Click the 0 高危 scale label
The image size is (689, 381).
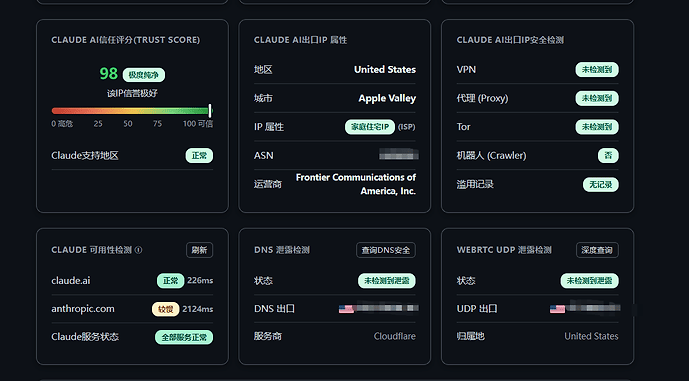[x=62, y=124]
